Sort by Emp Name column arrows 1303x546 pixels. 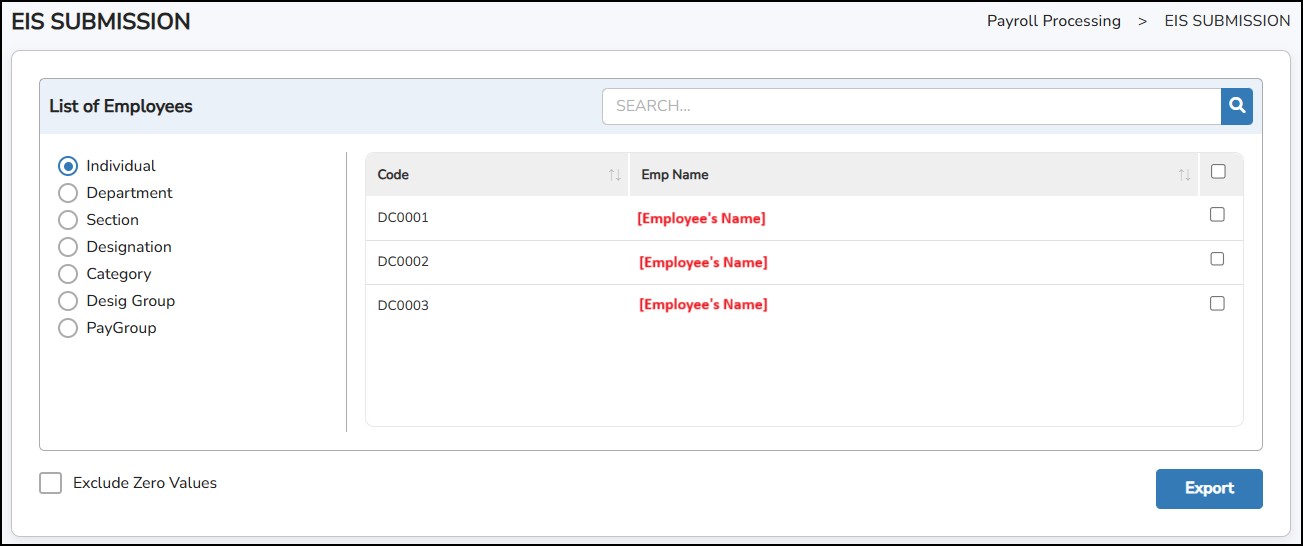click(x=1184, y=175)
